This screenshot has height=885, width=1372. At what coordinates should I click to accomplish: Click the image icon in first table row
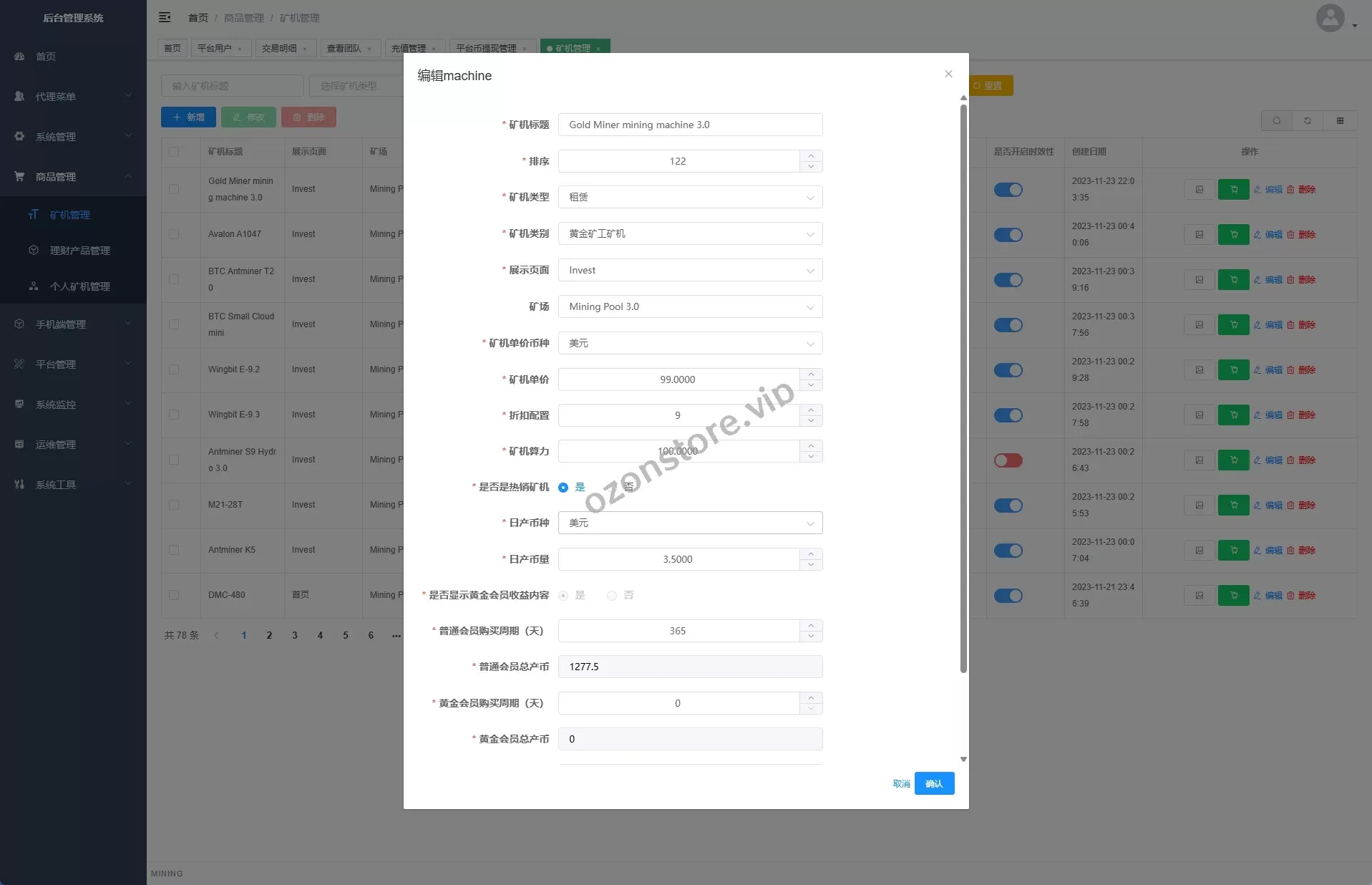tap(1199, 190)
